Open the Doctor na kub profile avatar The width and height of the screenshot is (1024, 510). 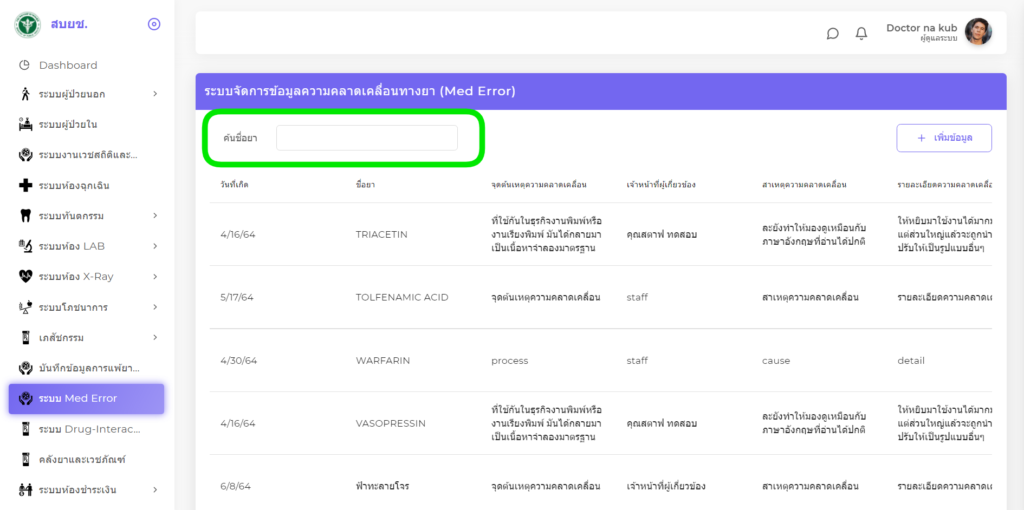(x=978, y=32)
